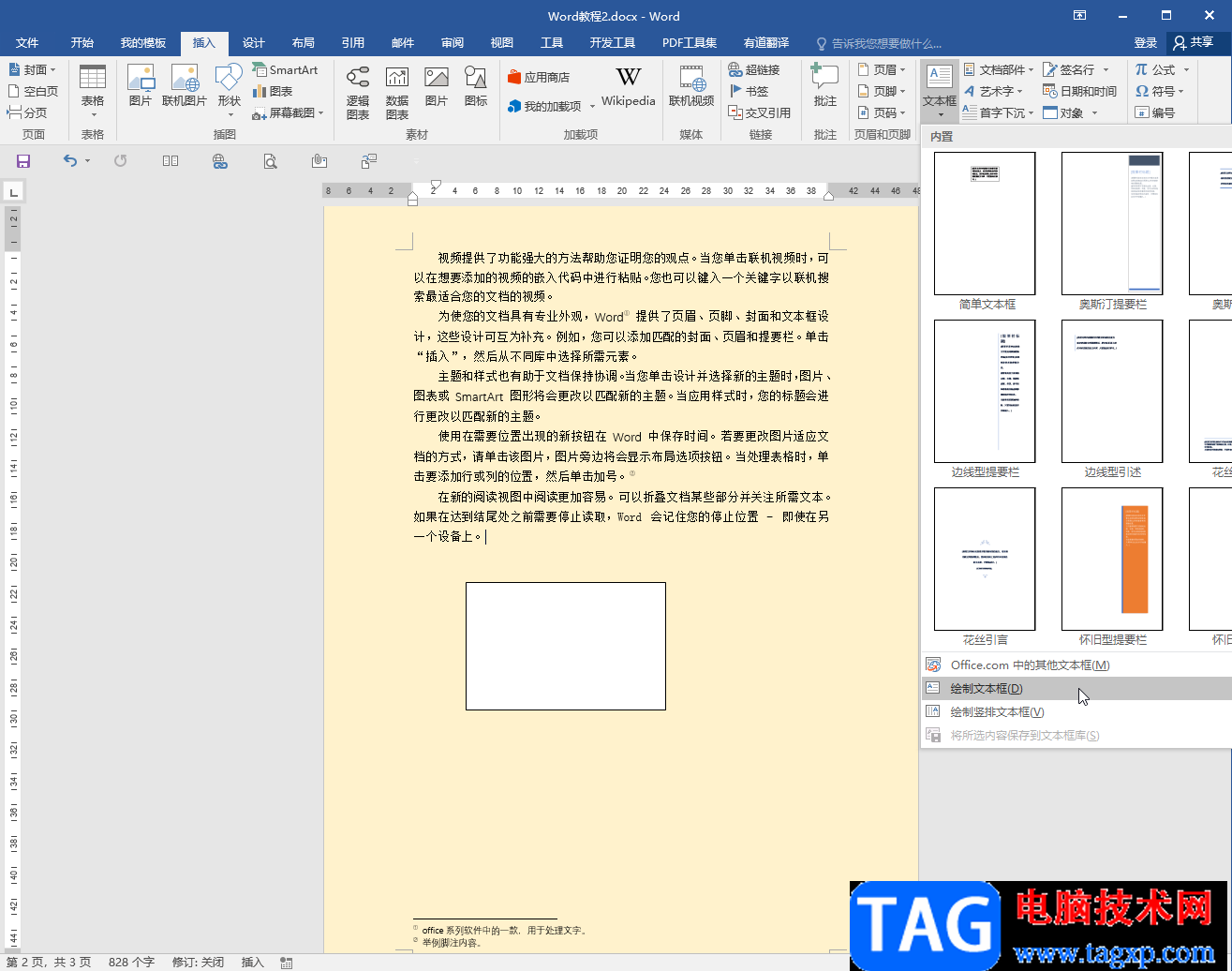This screenshot has height=971, width=1232.
Task: Switch to the Home (开始) tab
Action: pos(82,43)
